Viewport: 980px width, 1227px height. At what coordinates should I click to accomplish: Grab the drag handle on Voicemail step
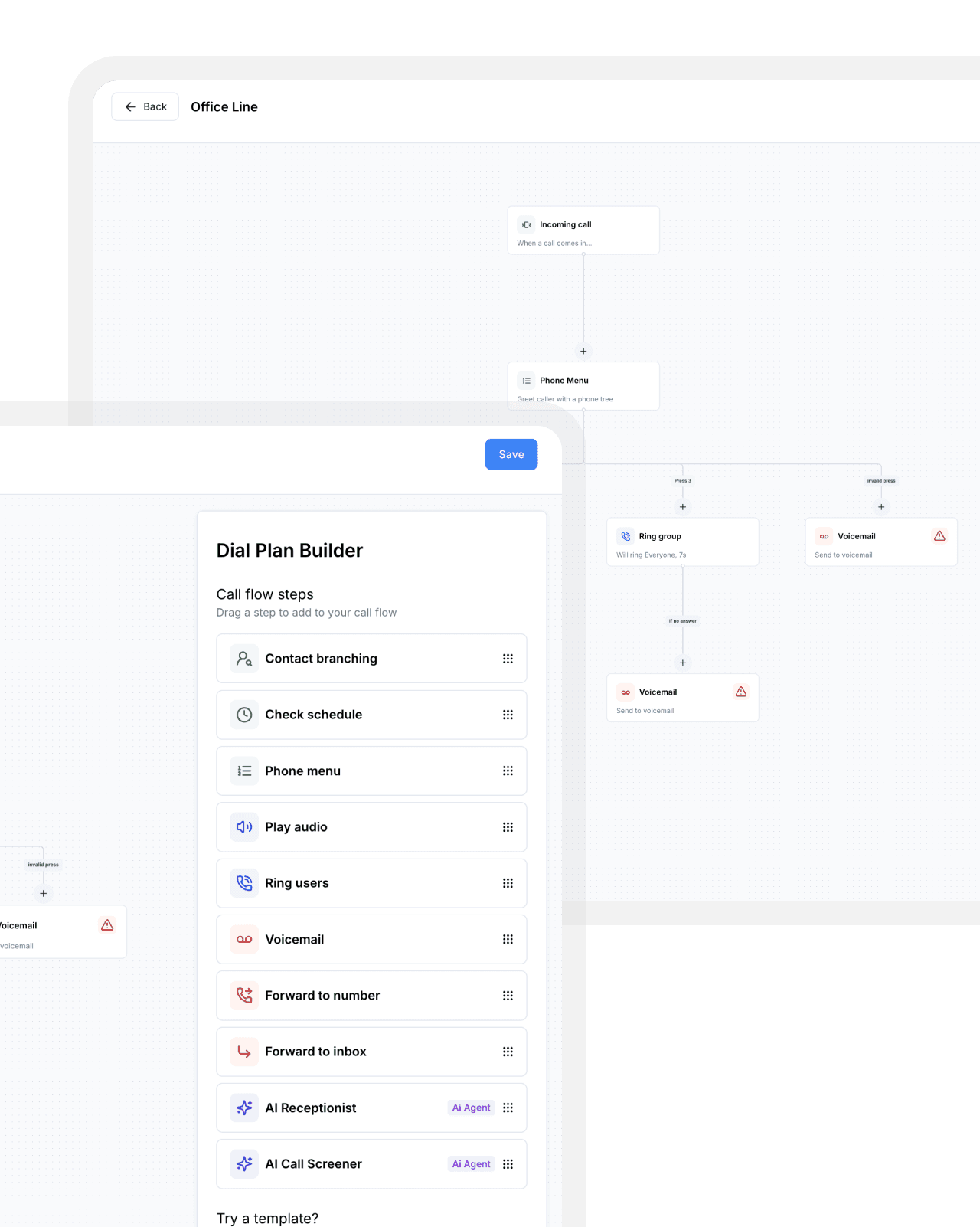point(508,940)
